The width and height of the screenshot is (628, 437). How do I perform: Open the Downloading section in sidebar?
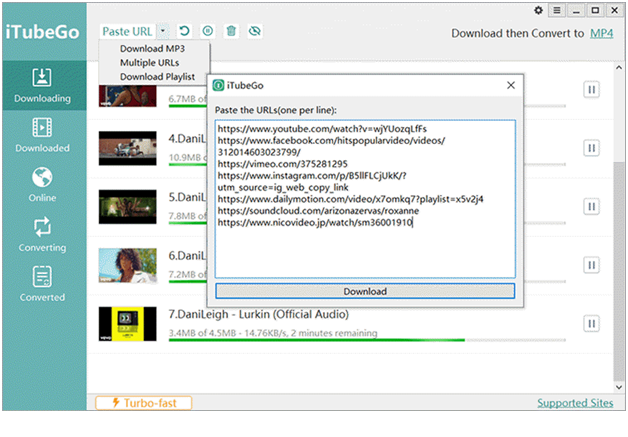42,85
